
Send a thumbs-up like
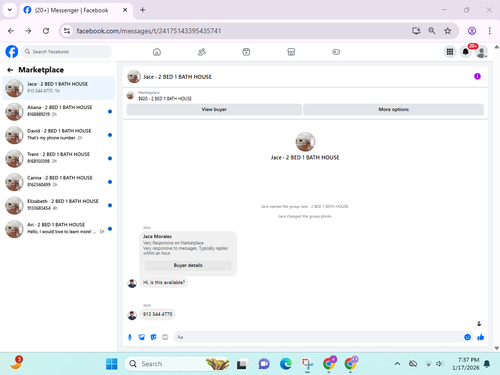(480, 337)
